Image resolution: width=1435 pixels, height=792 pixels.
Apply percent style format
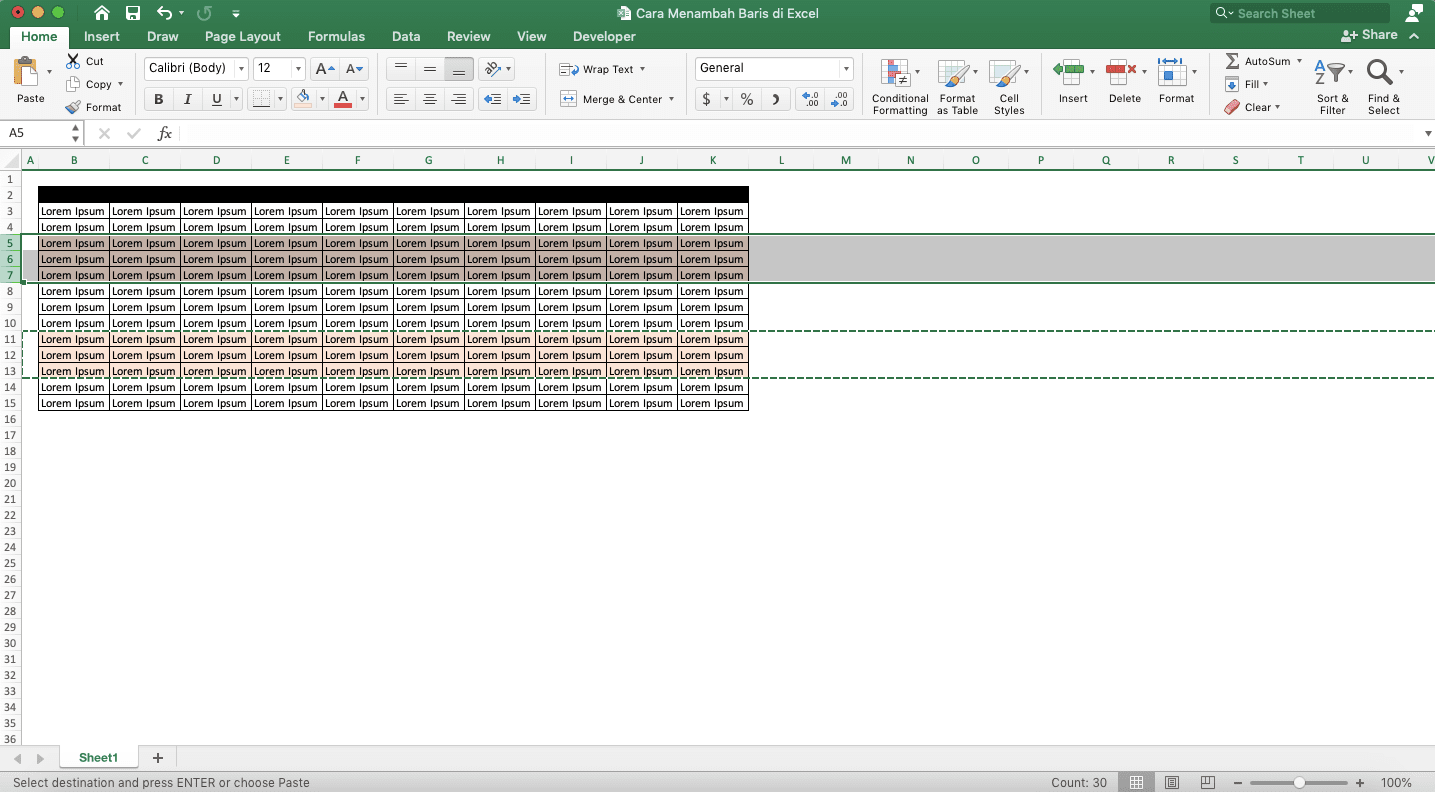(x=747, y=99)
